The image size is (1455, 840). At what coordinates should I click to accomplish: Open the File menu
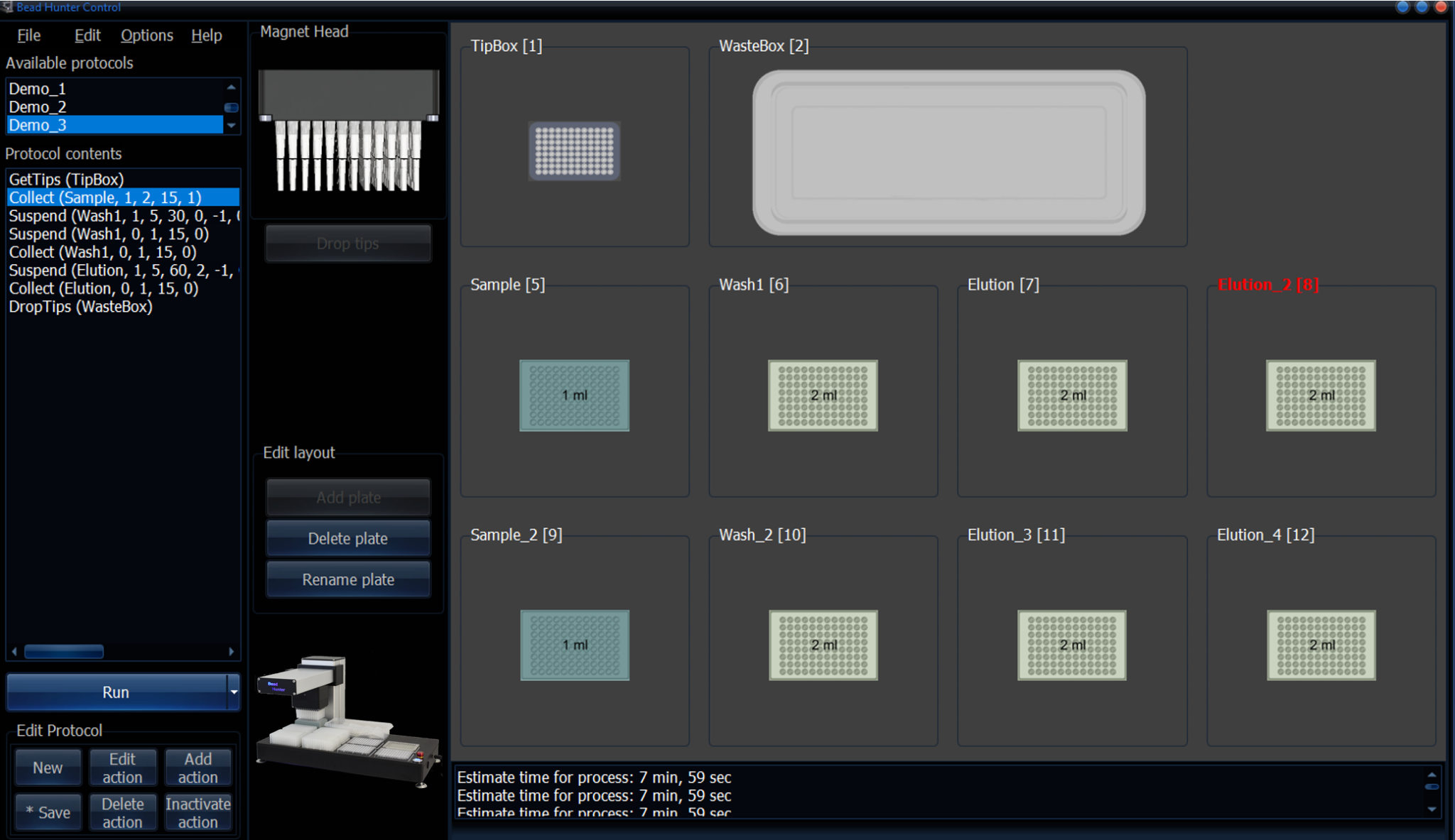pyautogui.click(x=28, y=35)
